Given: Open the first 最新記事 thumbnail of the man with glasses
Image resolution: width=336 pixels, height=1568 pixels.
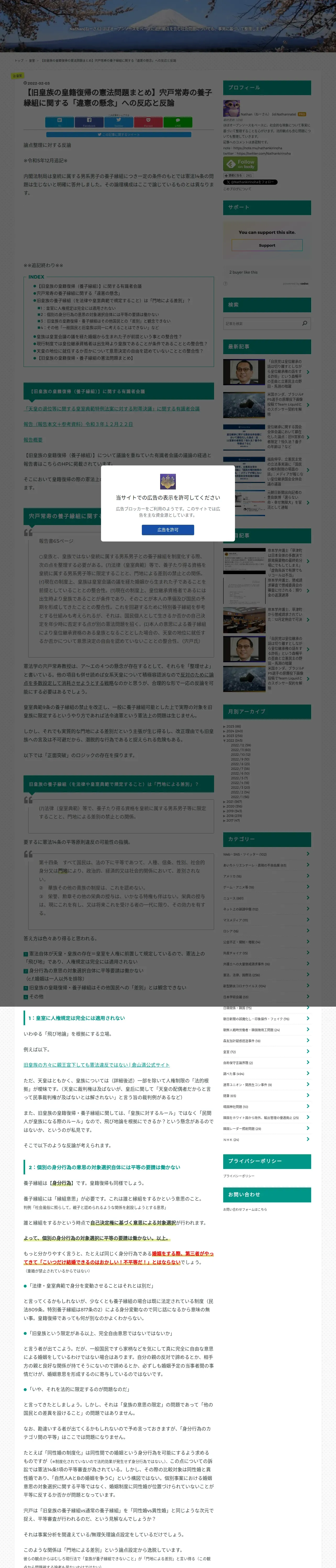Looking at the screenshot, I should [x=244, y=372].
